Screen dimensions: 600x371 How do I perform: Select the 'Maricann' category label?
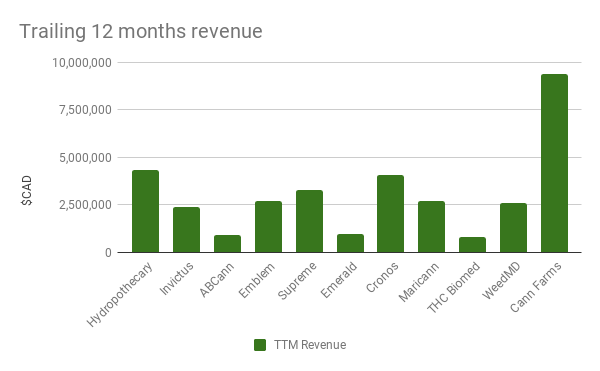[419, 282]
